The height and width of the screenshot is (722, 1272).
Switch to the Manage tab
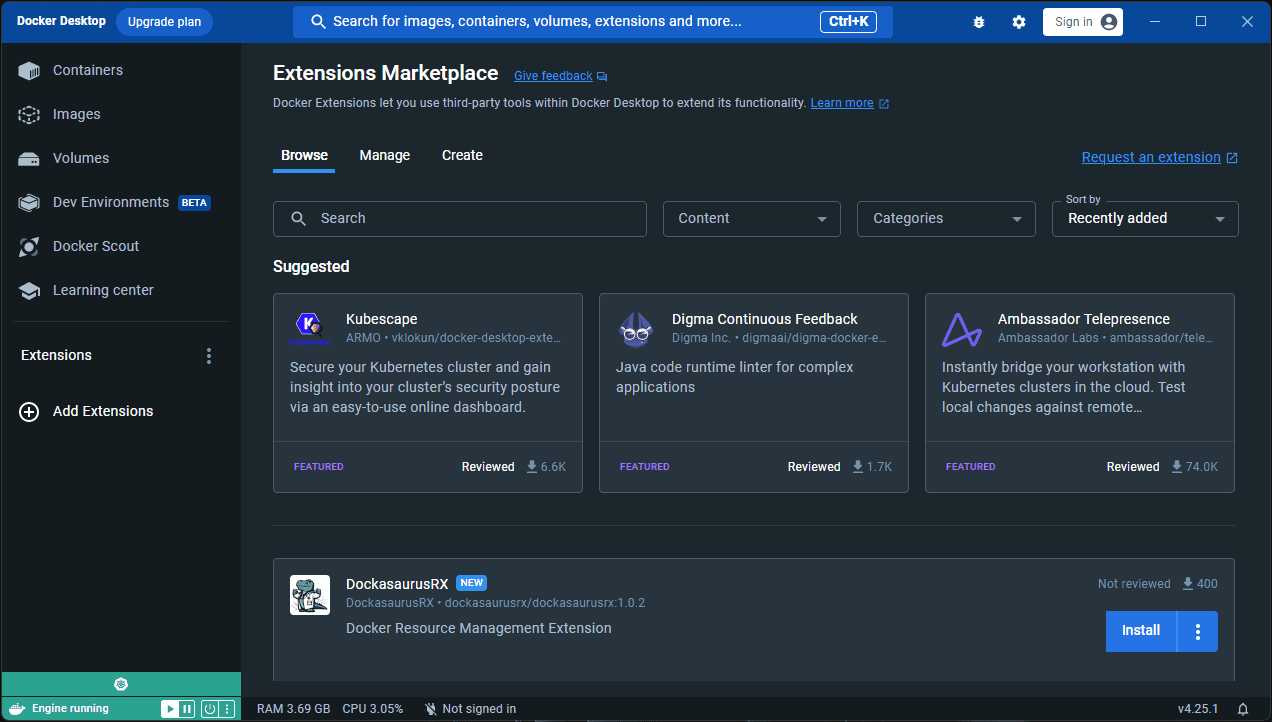[x=385, y=156]
